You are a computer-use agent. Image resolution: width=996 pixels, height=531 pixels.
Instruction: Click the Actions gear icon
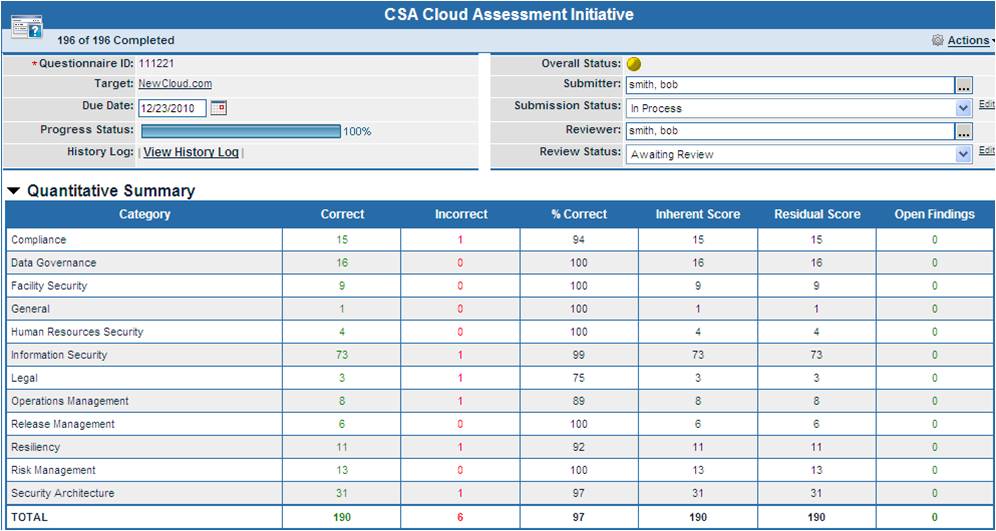click(938, 41)
